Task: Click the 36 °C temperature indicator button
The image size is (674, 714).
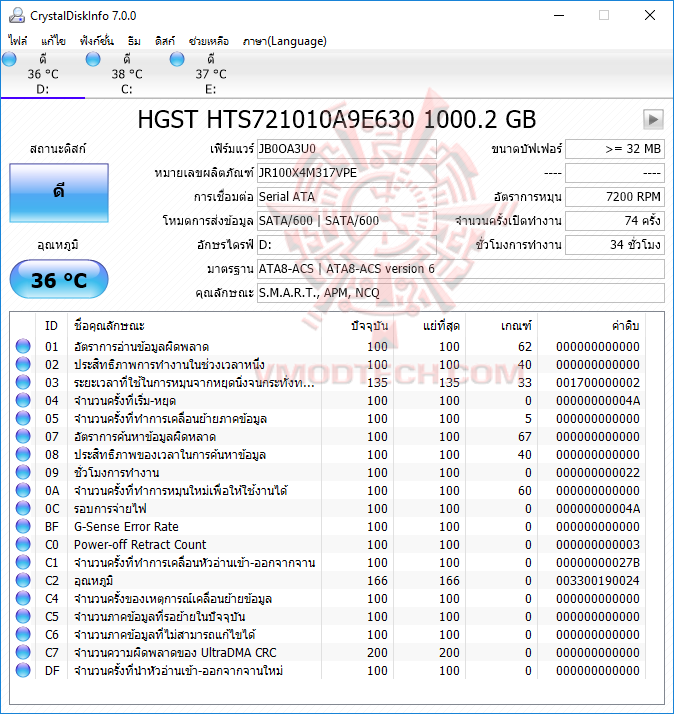Action: click(59, 280)
